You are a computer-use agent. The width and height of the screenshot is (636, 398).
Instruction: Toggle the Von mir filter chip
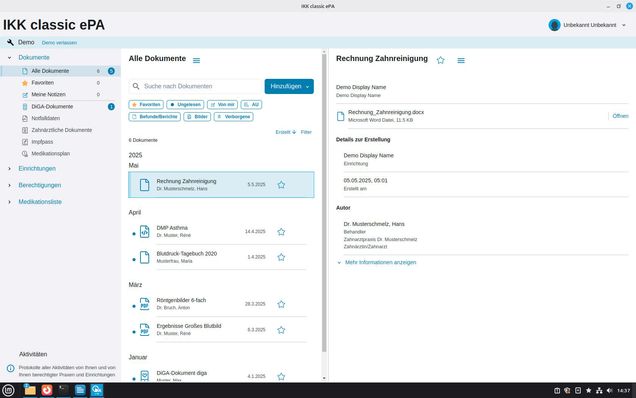(222, 105)
